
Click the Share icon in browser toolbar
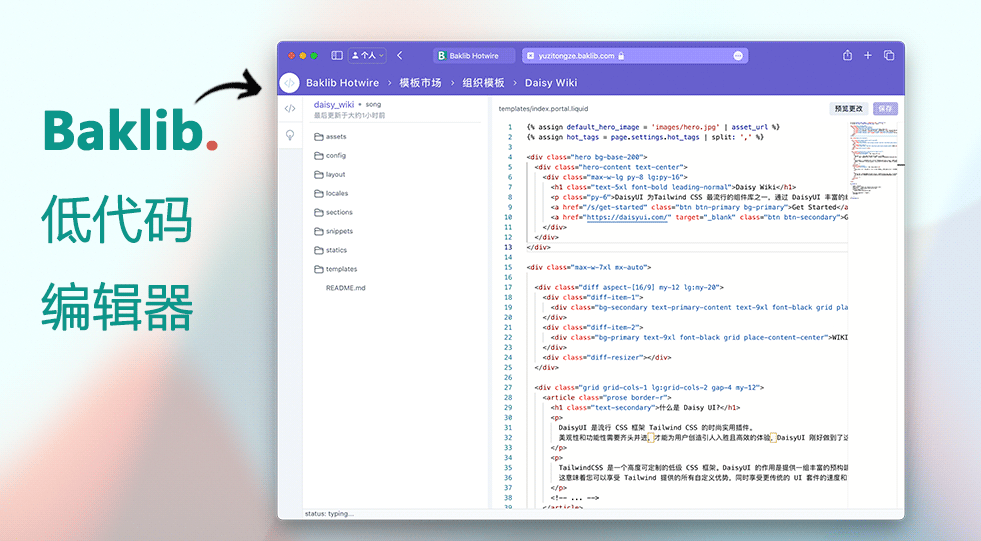[847, 56]
